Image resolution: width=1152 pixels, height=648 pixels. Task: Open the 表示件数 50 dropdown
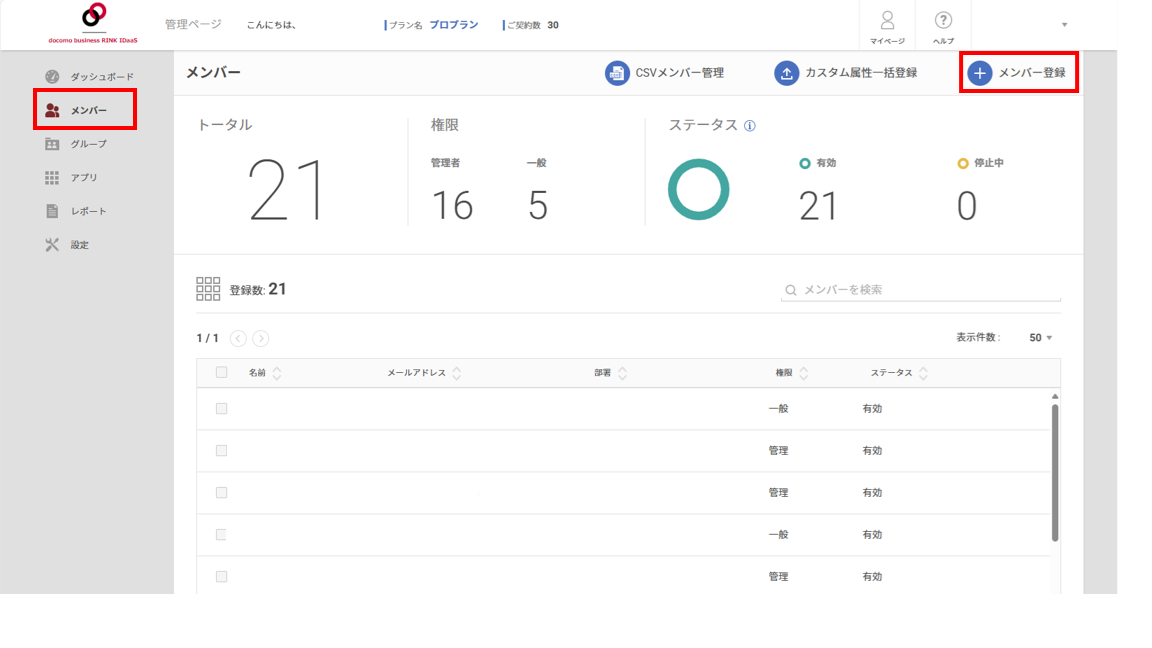click(1041, 338)
